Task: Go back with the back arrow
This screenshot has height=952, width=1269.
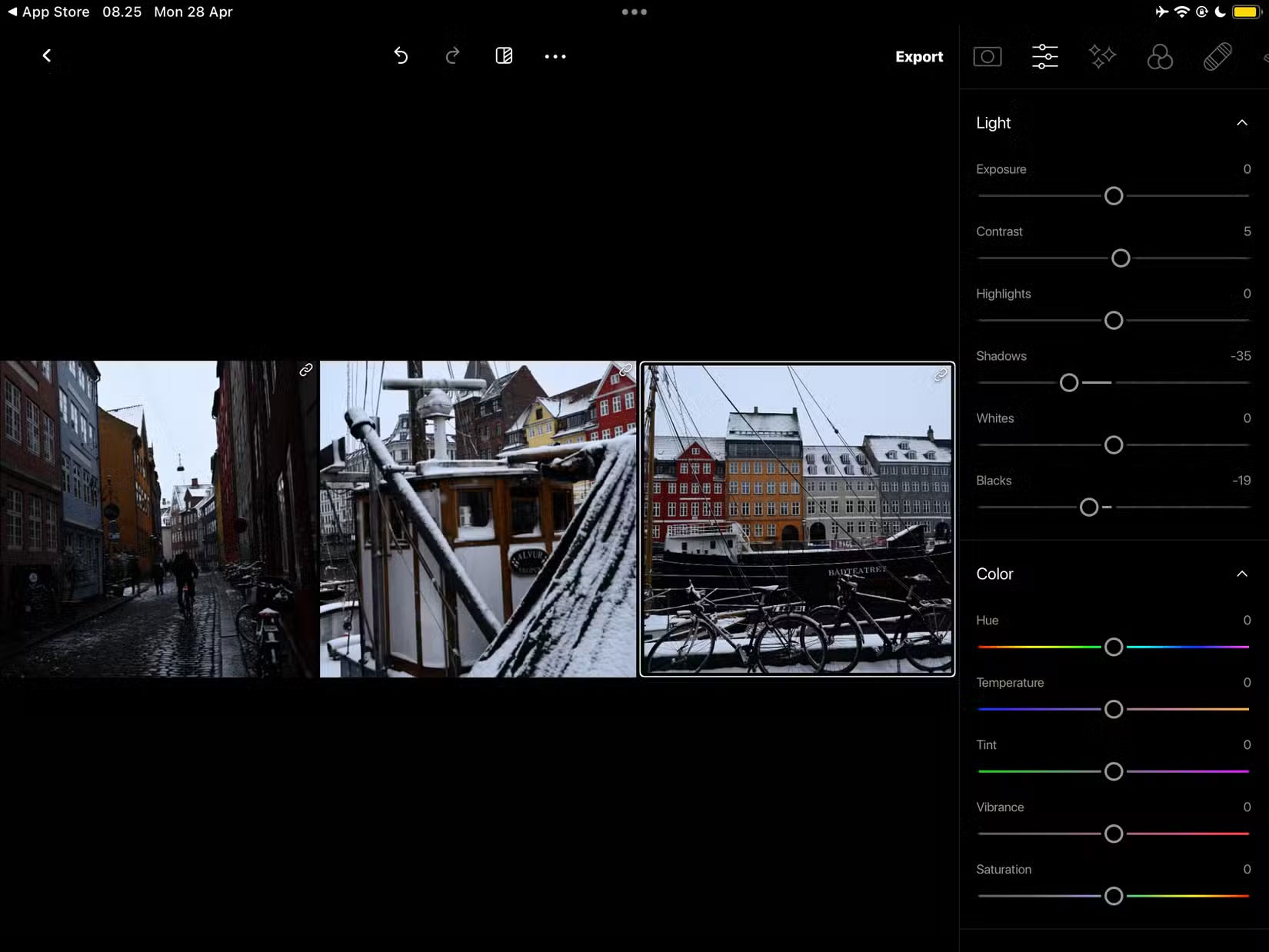Action: (x=46, y=55)
